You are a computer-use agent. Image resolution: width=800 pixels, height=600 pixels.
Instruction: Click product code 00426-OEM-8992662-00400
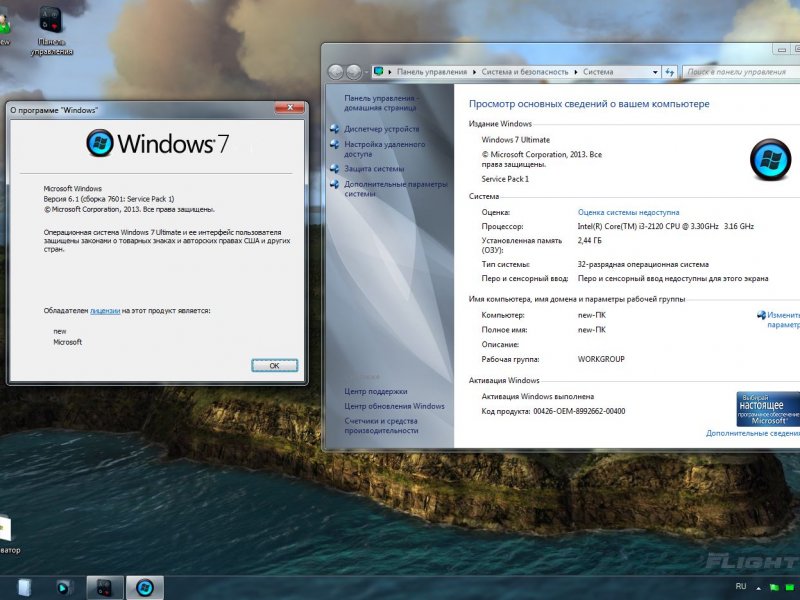point(579,411)
